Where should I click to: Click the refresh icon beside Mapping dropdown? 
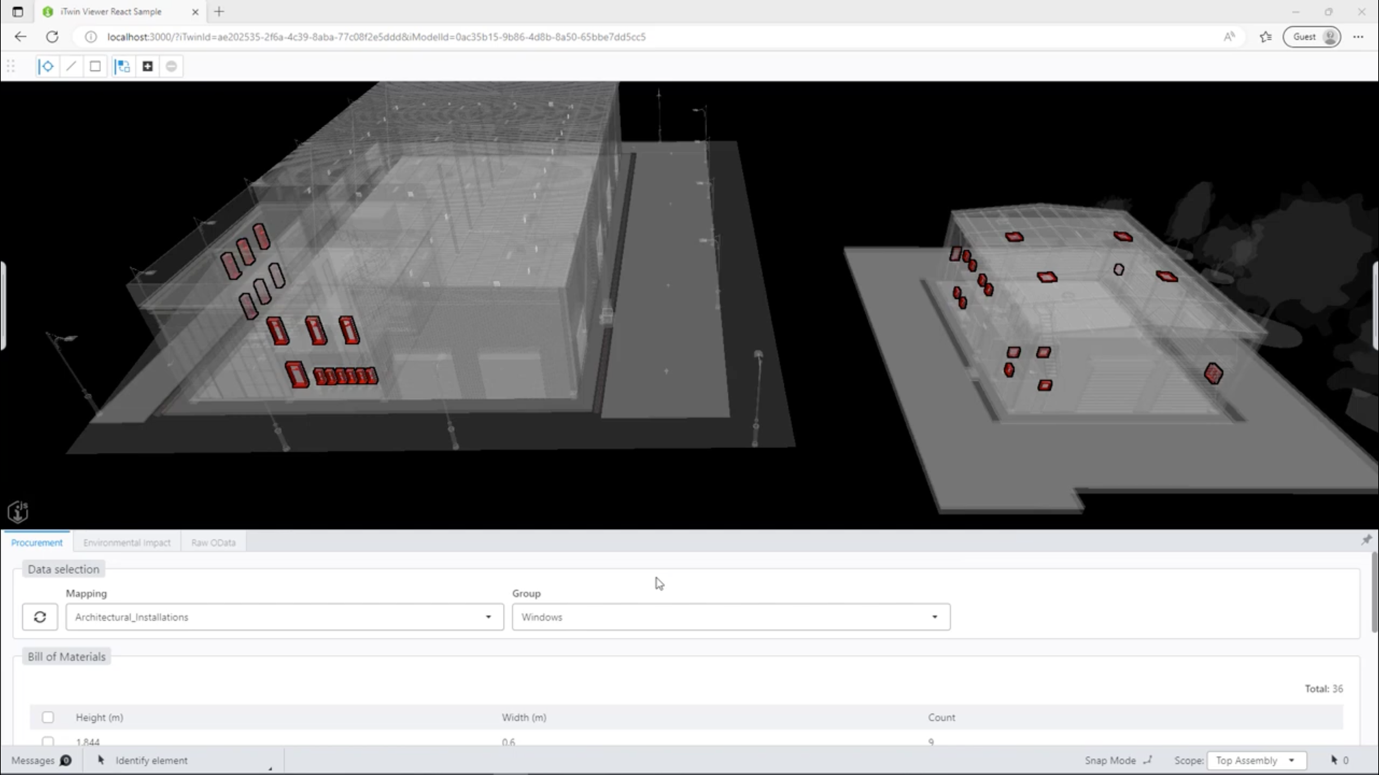pos(40,616)
